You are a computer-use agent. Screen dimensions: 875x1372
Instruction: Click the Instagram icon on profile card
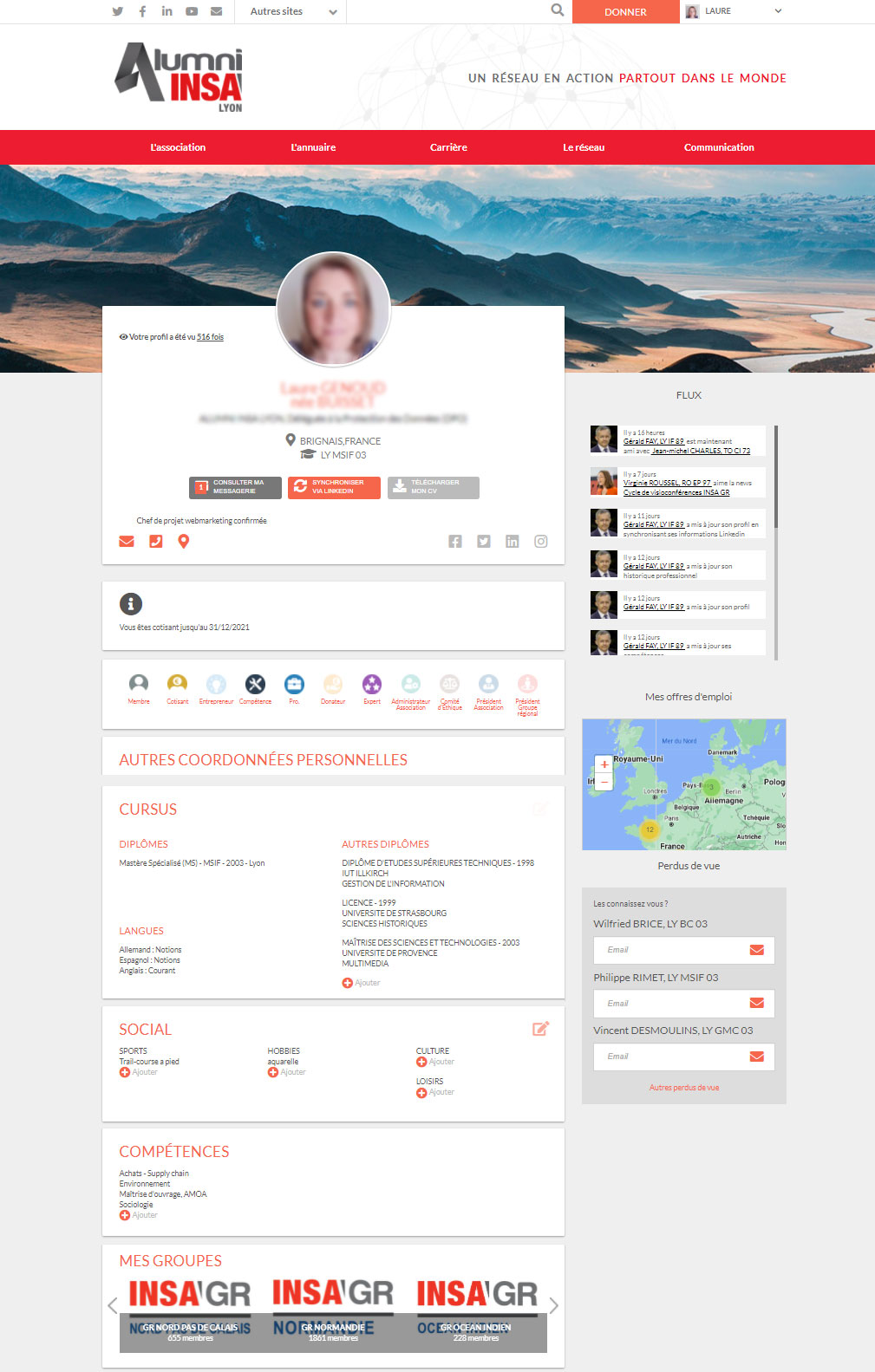click(x=541, y=542)
